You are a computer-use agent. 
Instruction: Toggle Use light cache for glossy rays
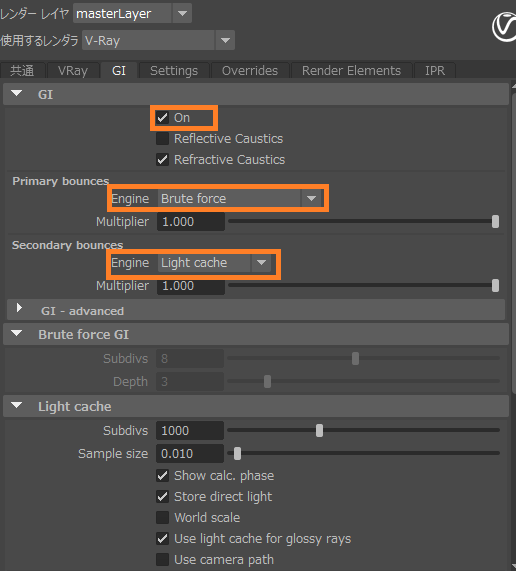pos(162,539)
